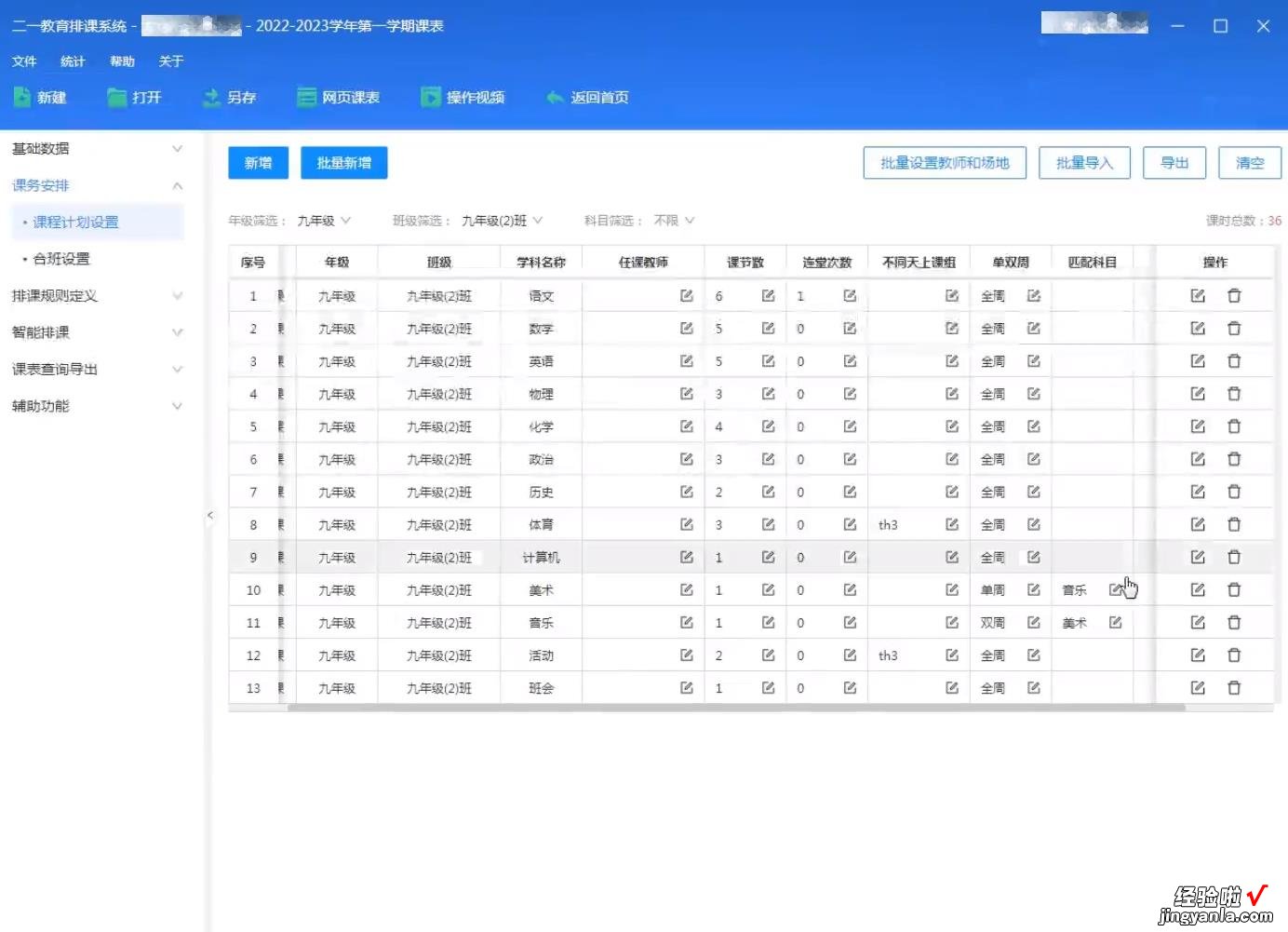Screen dimensions: 1288x932
Task: Delete the 语文 row
Action: click(x=1234, y=296)
